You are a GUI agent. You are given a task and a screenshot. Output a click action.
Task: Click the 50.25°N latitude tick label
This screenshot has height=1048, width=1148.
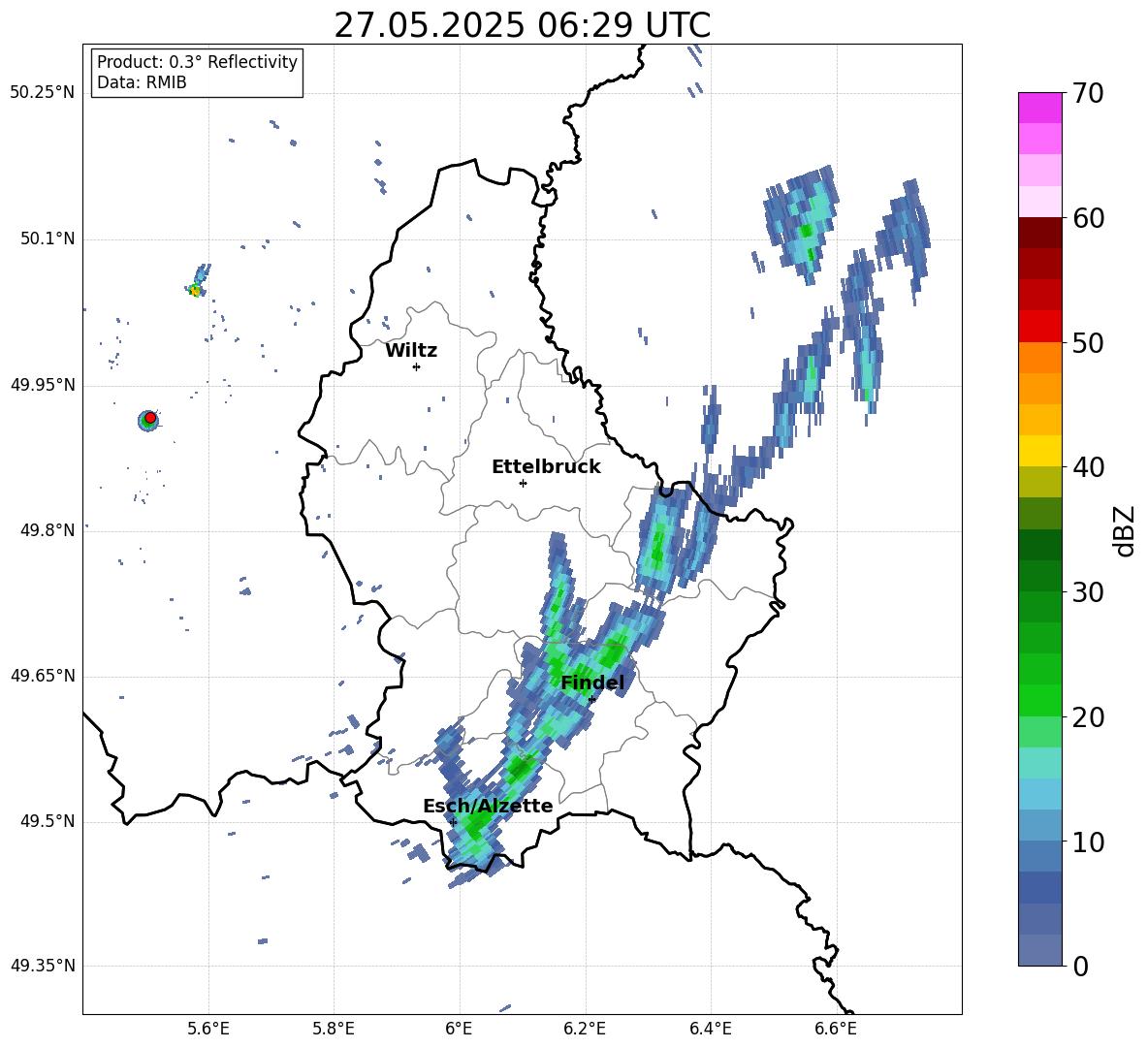43,92
